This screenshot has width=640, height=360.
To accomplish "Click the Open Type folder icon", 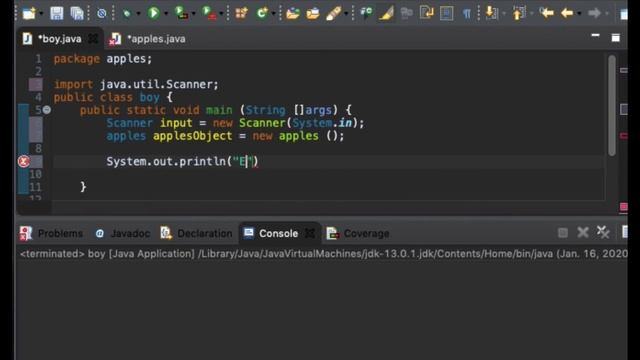I will pos(293,13).
